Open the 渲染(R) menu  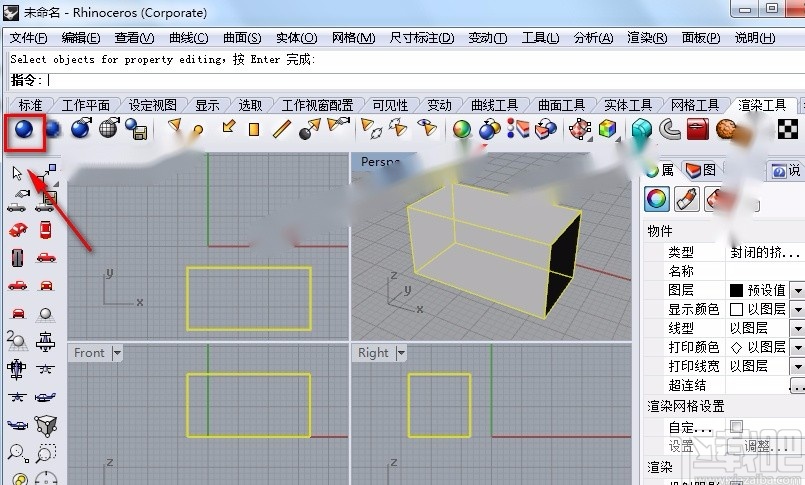[x=647, y=38]
